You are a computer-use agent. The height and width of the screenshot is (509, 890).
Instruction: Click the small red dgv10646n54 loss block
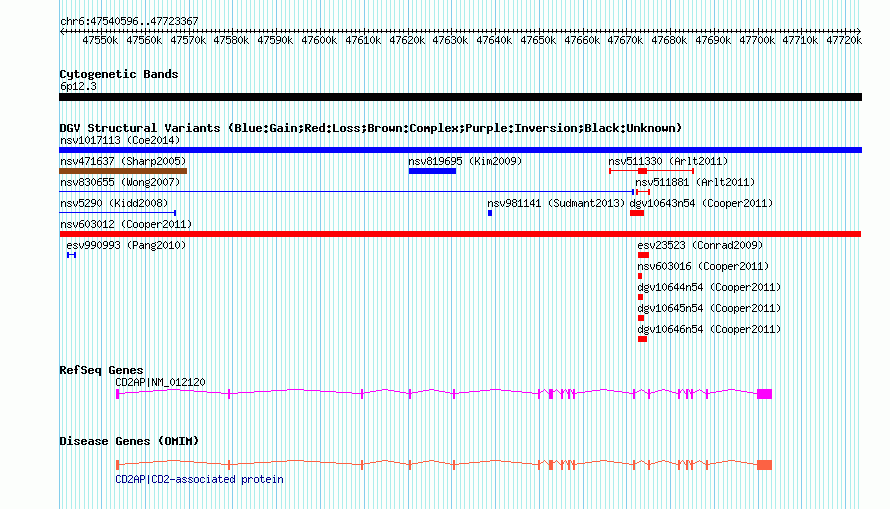coord(643,339)
